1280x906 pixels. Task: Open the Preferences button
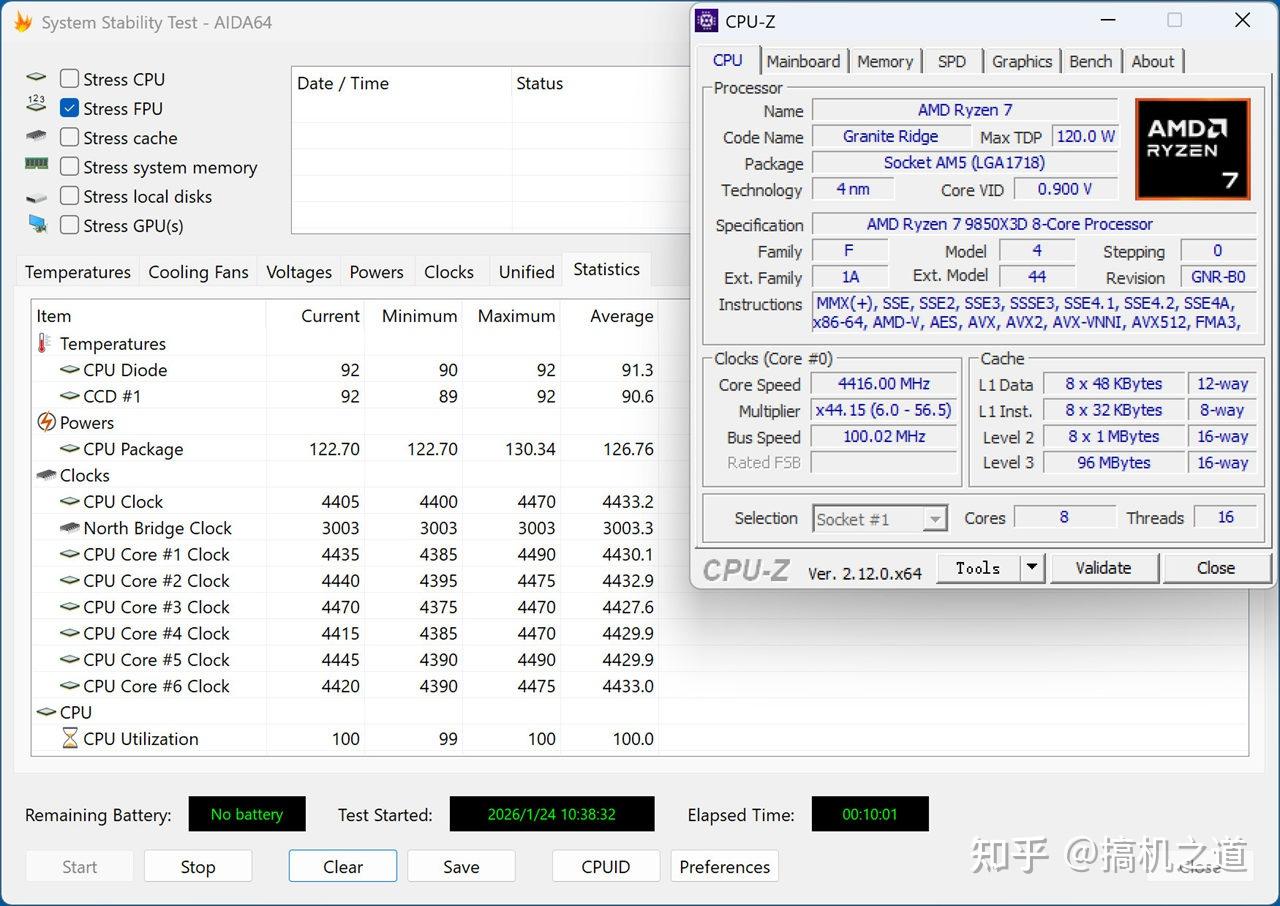pos(725,867)
